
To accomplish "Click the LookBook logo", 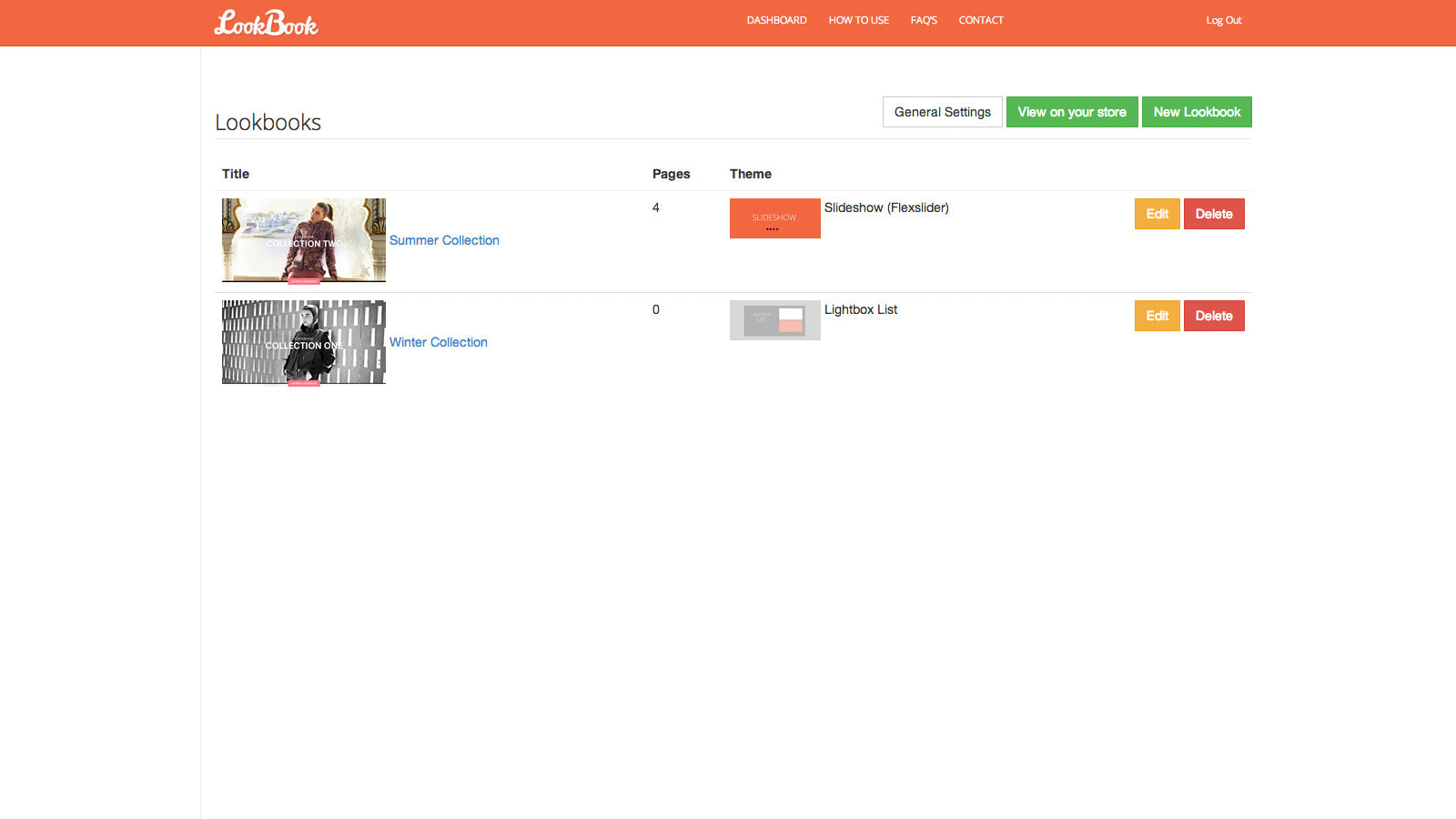I will click(266, 22).
